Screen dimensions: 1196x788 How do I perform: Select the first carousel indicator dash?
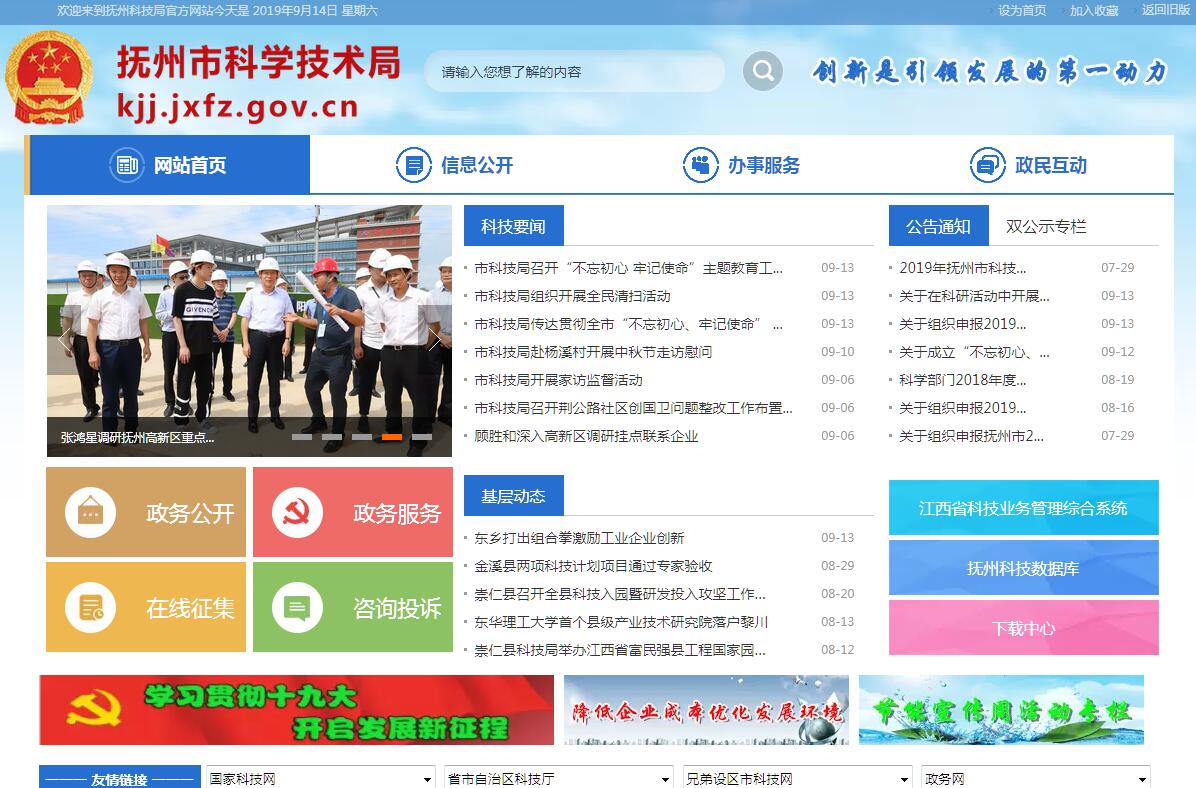tap(302, 437)
